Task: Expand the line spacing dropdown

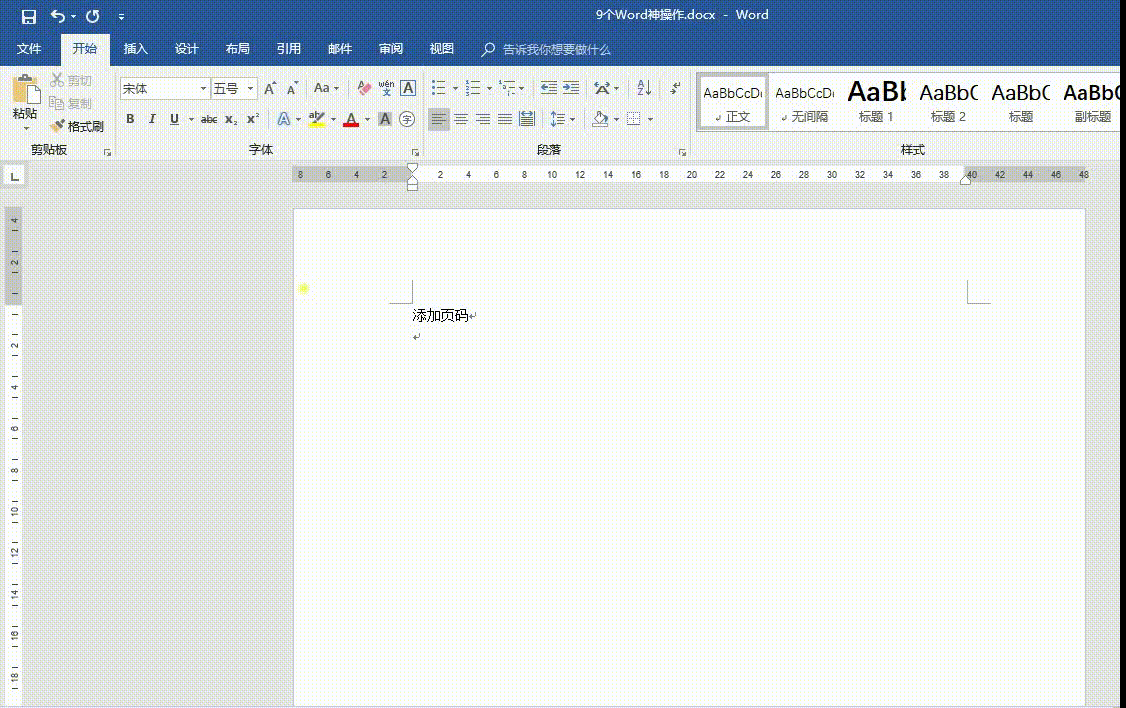Action: click(572, 119)
